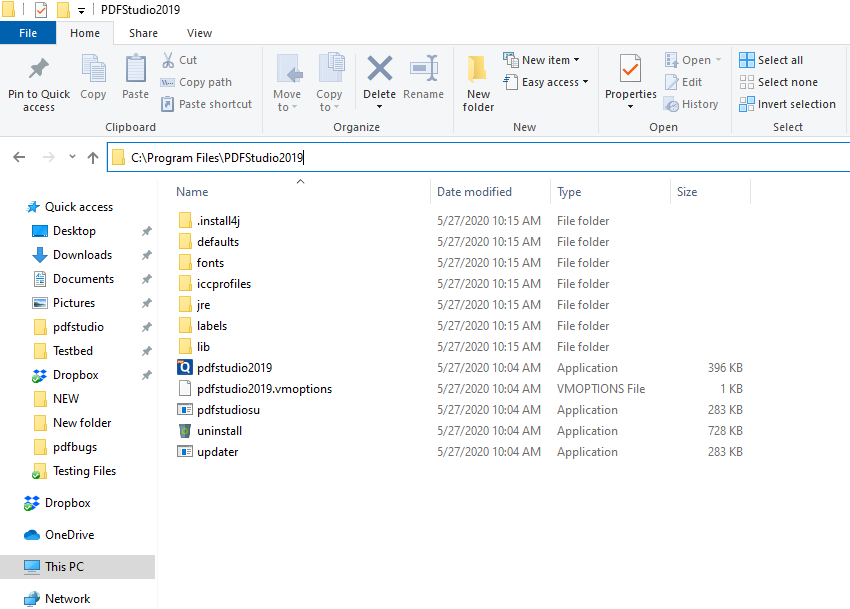Image resolution: width=850 pixels, height=609 pixels.
Task: Click the Copy ribbon icon
Action: pyautogui.click(x=93, y=70)
